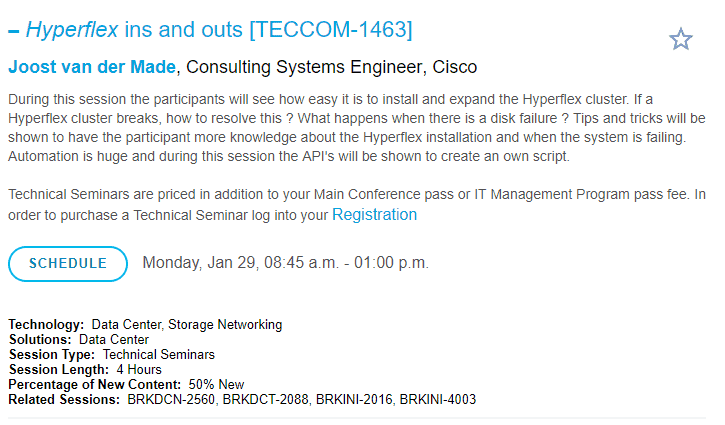725x425 pixels.
Task: View speaker Joost van der Made's profile
Action: pos(92,67)
